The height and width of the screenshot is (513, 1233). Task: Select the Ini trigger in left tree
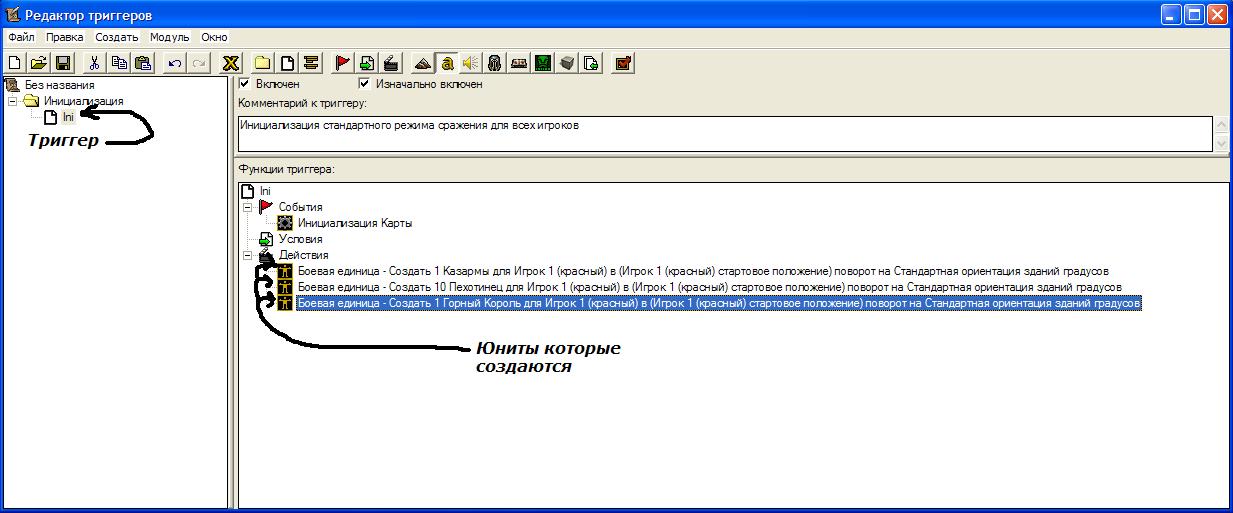point(68,117)
